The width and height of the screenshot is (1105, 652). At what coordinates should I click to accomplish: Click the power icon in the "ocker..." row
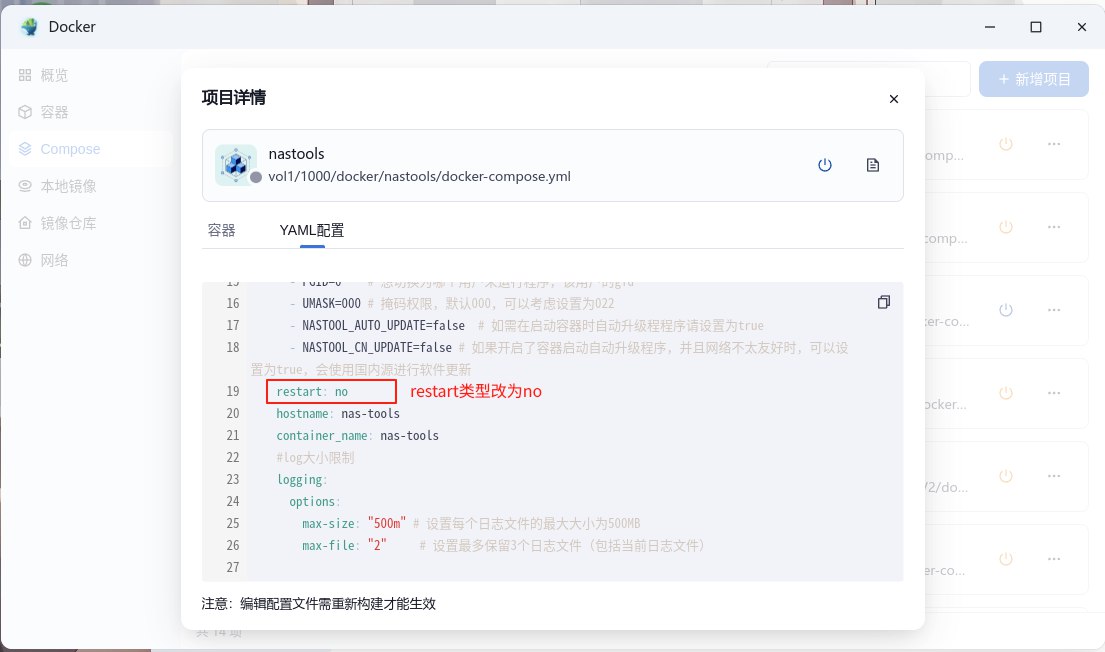pyautogui.click(x=1006, y=393)
